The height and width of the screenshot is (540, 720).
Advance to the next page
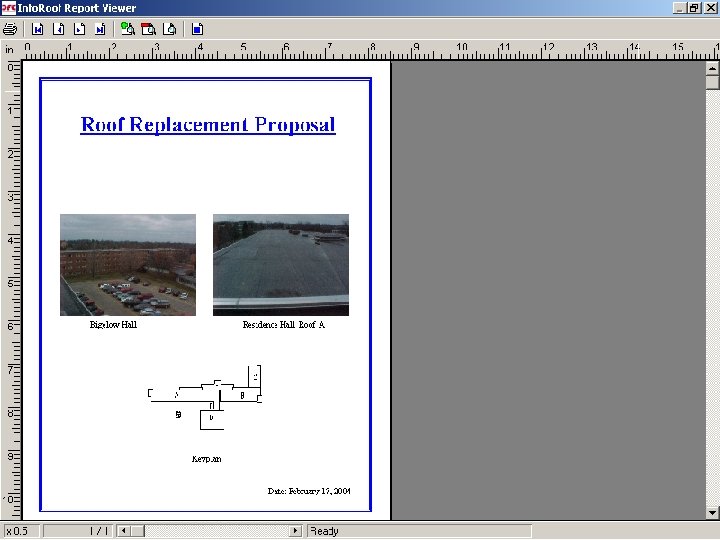point(78,29)
